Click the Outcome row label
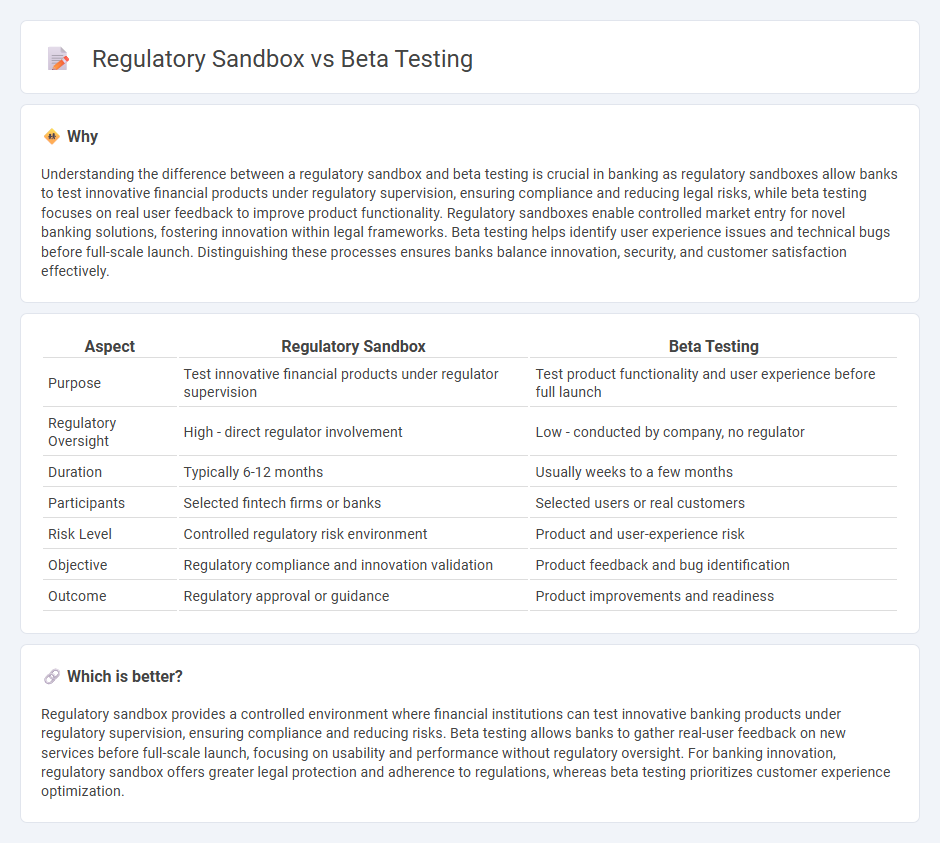The height and width of the screenshot is (843, 940). [x=77, y=596]
